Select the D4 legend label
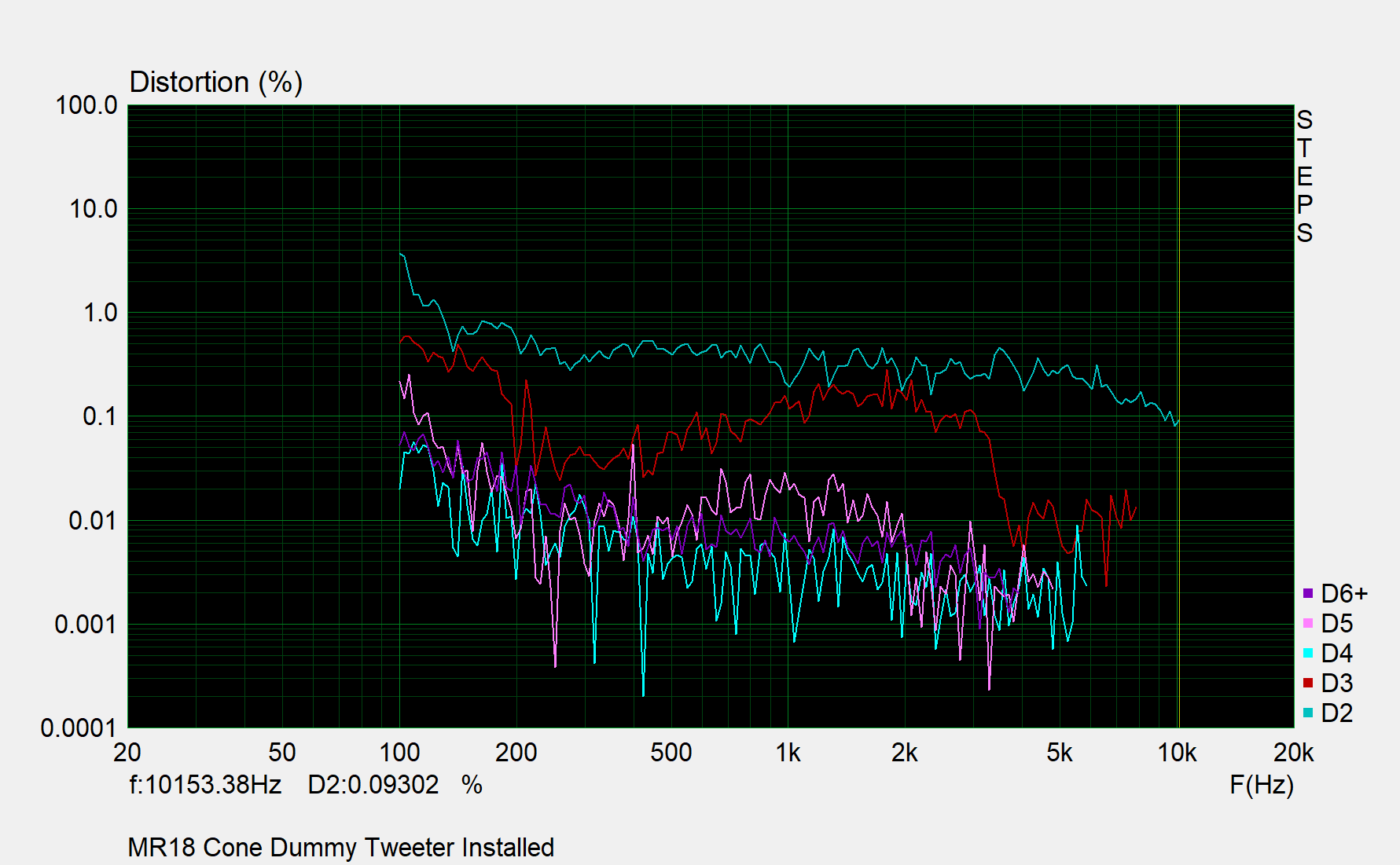Viewport: 1400px width, 865px height. coord(1337,653)
